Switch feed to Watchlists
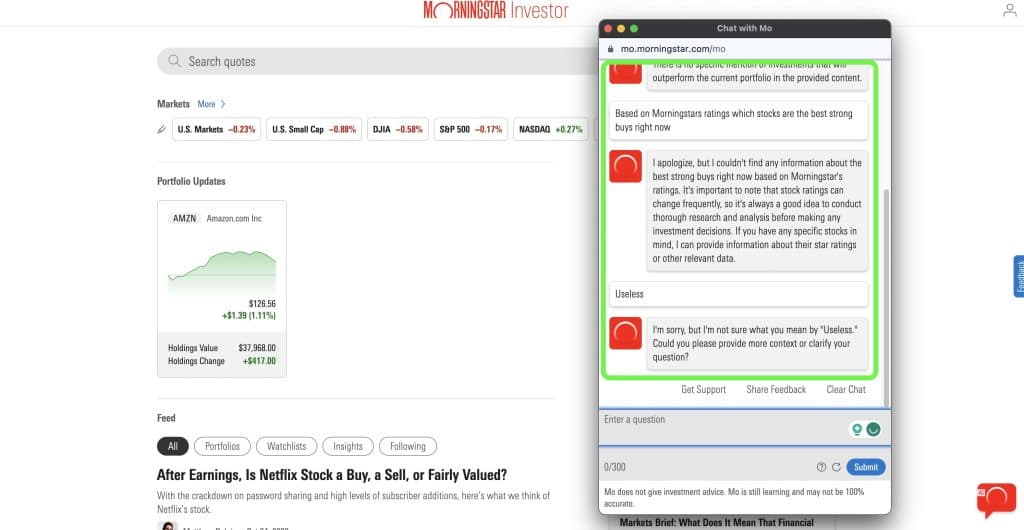 [286, 446]
